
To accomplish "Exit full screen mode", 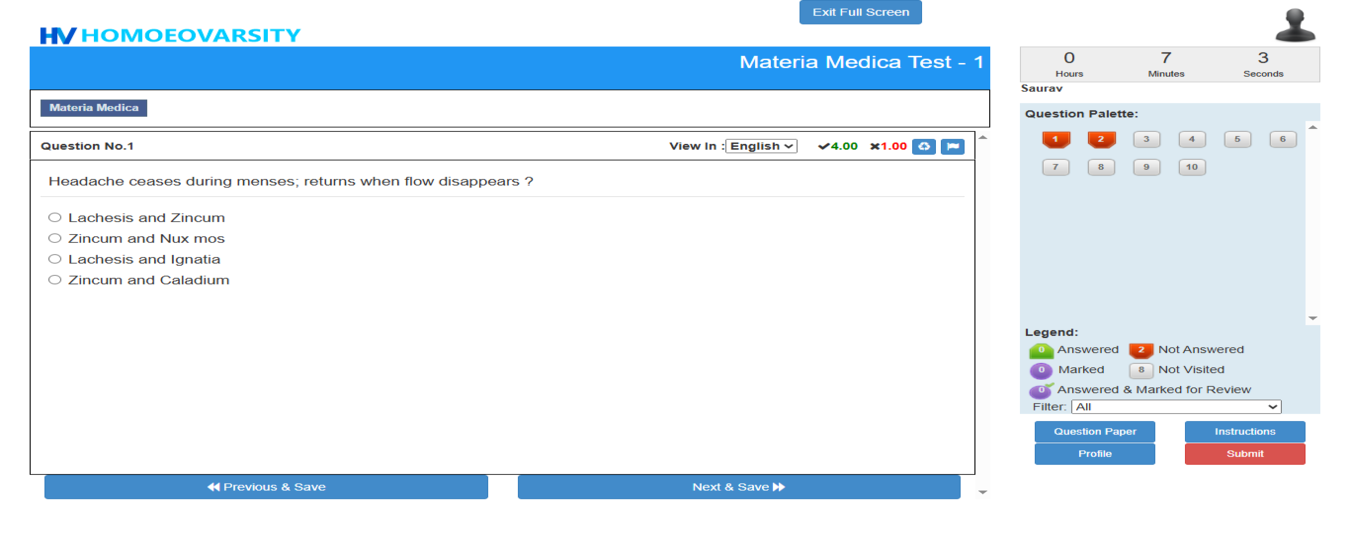I will [860, 13].
